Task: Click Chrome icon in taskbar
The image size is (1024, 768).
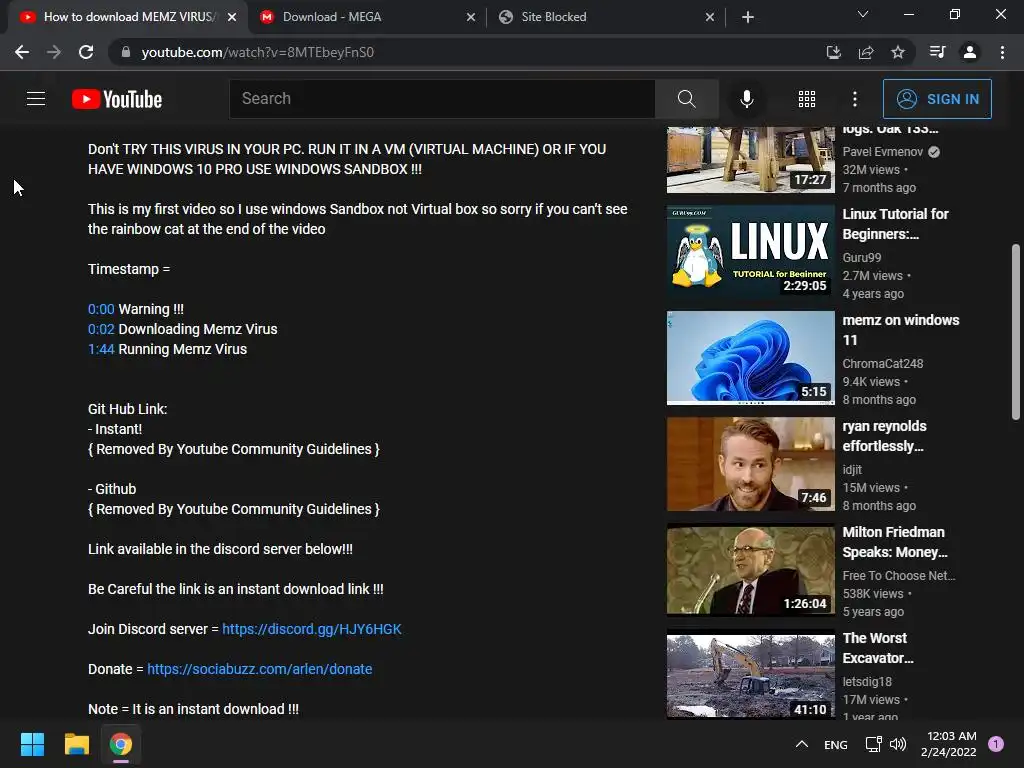Action: click(121, 744)
